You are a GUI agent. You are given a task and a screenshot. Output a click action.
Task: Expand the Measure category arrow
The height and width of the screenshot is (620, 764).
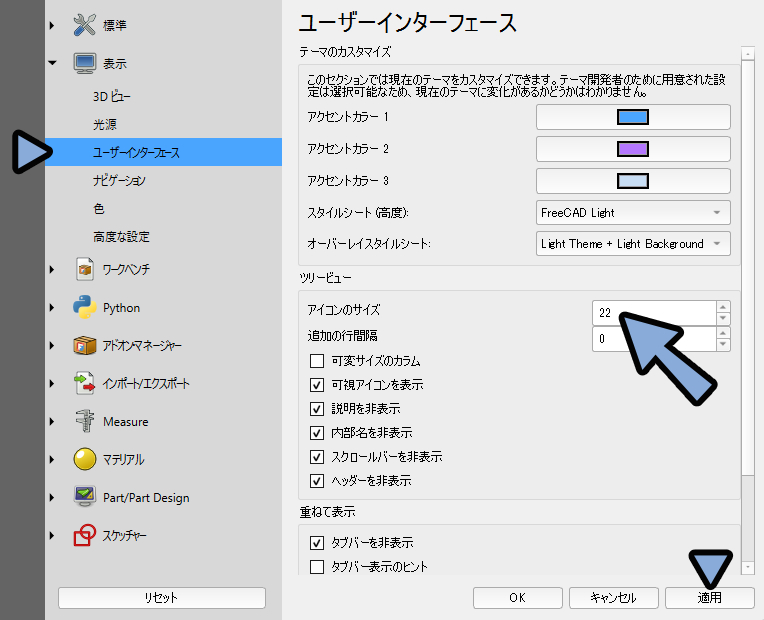52,422
